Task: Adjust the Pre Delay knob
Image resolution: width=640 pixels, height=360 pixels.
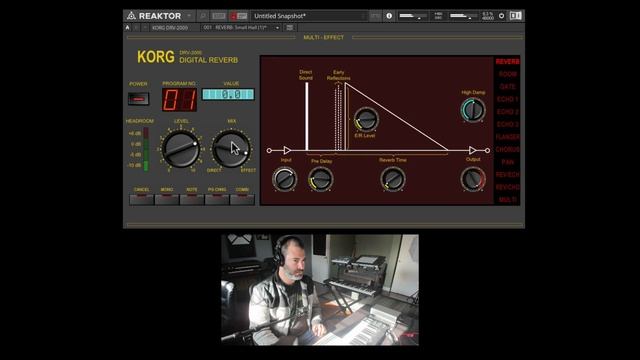Action: point(321,179)
